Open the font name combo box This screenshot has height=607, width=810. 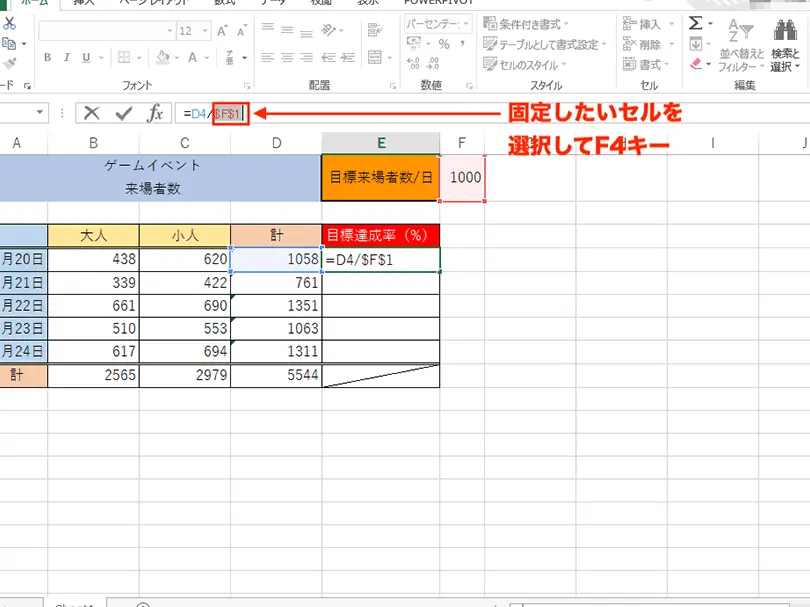point(107,31)
